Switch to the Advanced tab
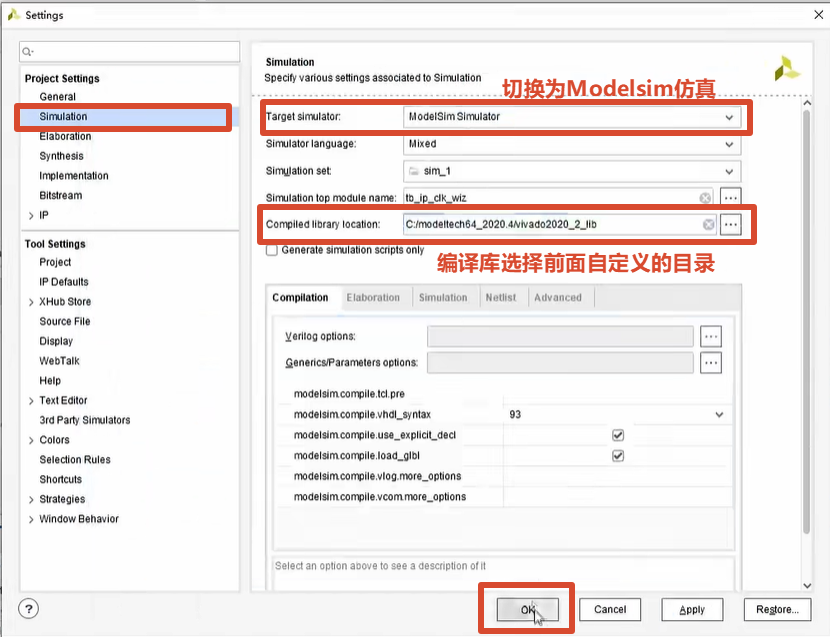 (x=558, y=298)
